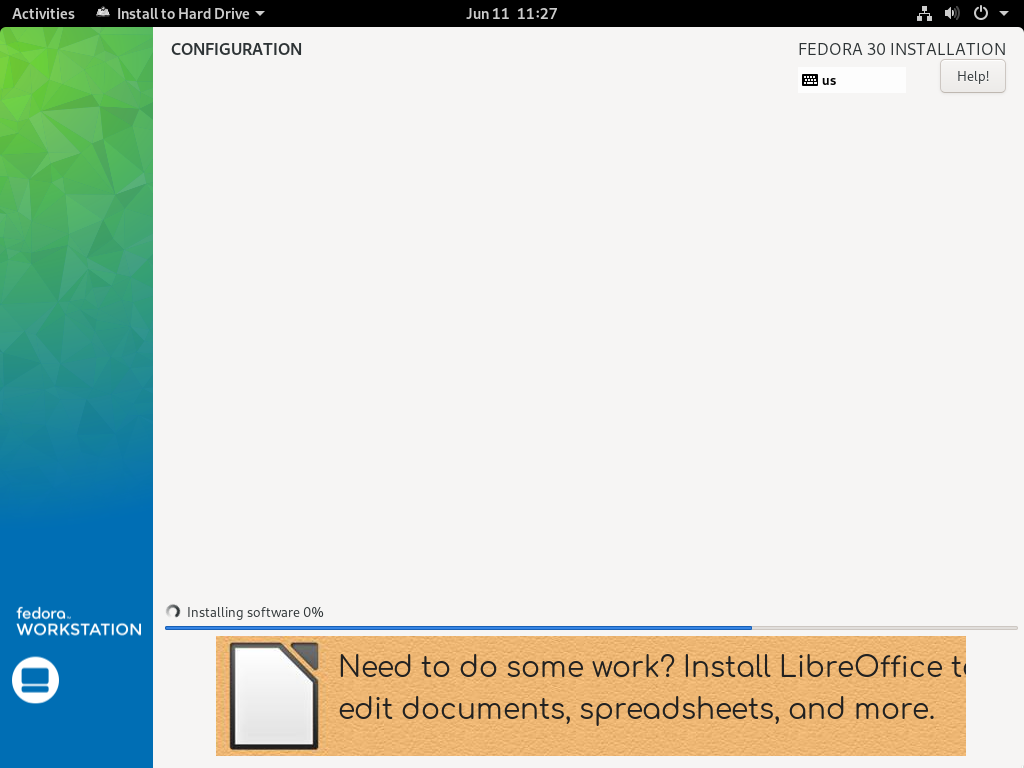Click the volume speaker icon
This screenshot has height=768, width=1024.
pyautogui.click(x=952, y=13)
